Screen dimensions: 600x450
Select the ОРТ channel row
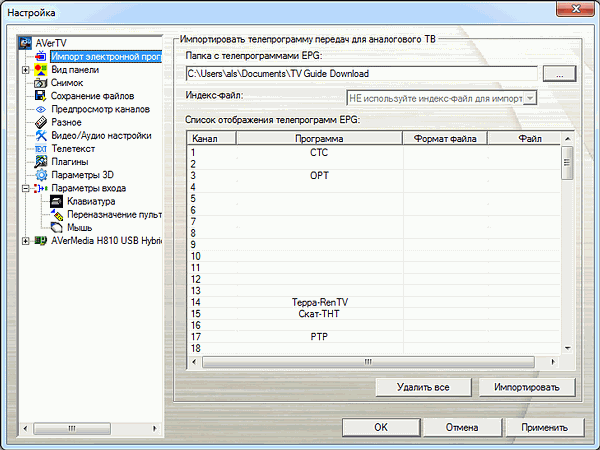(x=374, y=175)
